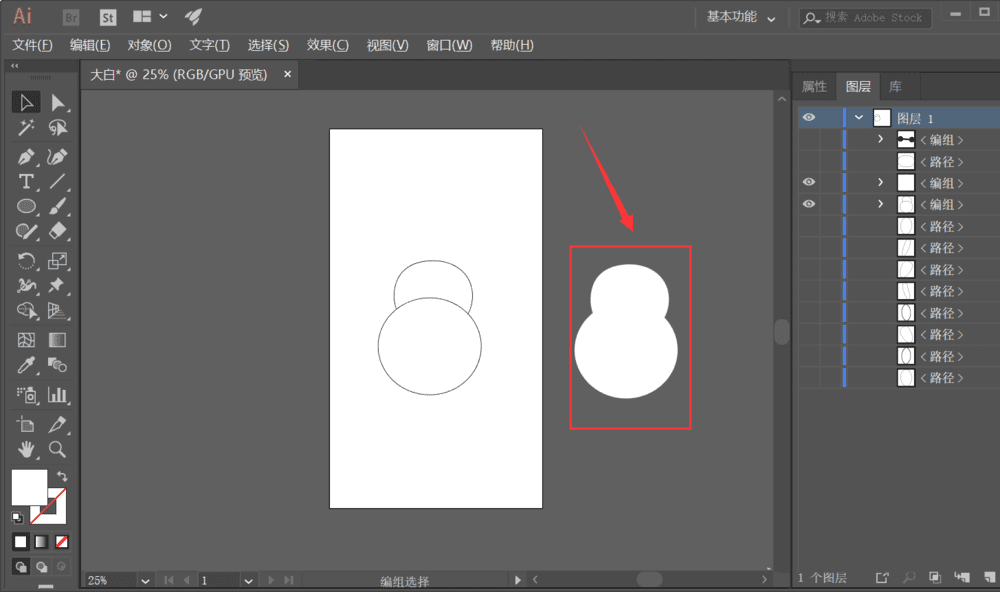Hide the 编组 row with white square thumbnail
Viewport: 1000px width, 592px height.
pos(809,182)
